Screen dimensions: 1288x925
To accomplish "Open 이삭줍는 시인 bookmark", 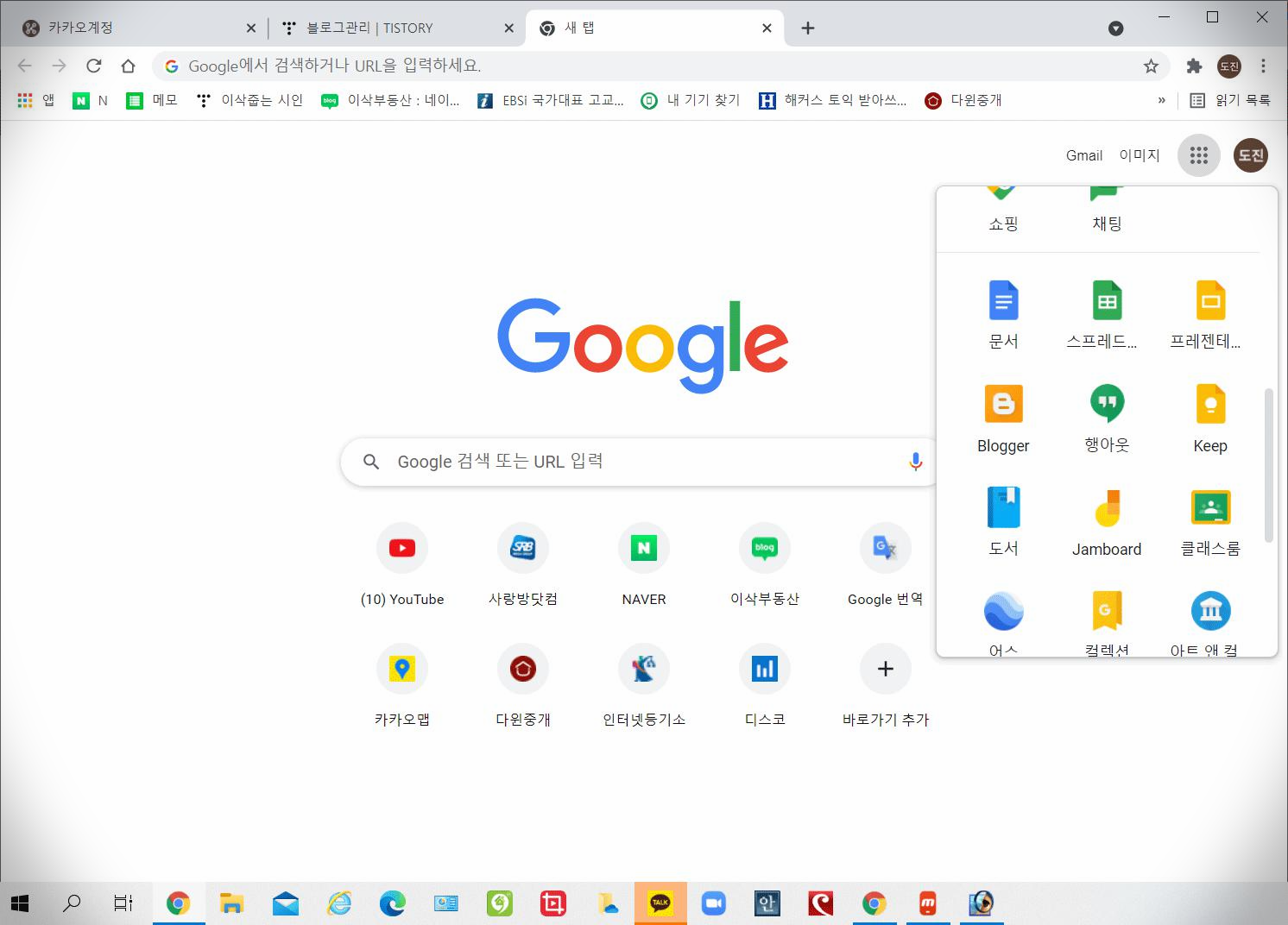I will (249, 100).
